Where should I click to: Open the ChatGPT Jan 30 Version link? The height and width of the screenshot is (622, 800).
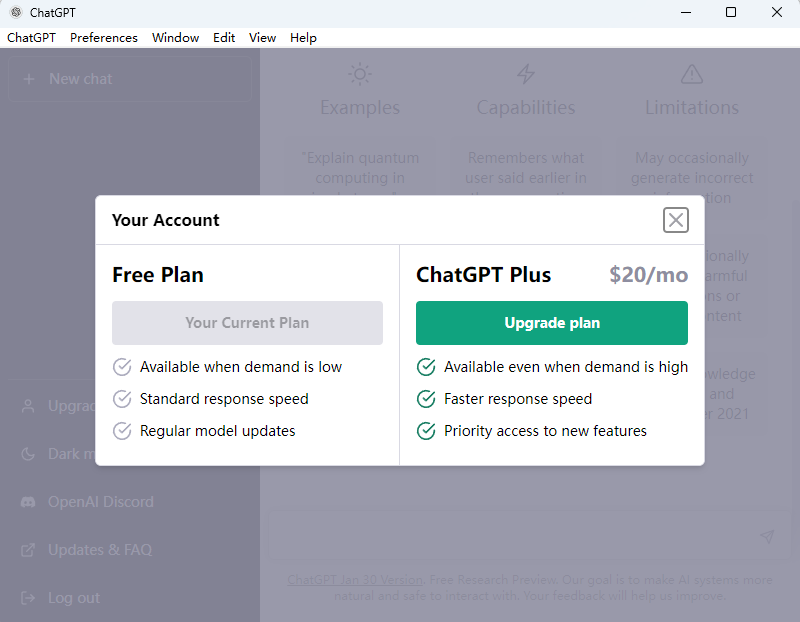355,580
